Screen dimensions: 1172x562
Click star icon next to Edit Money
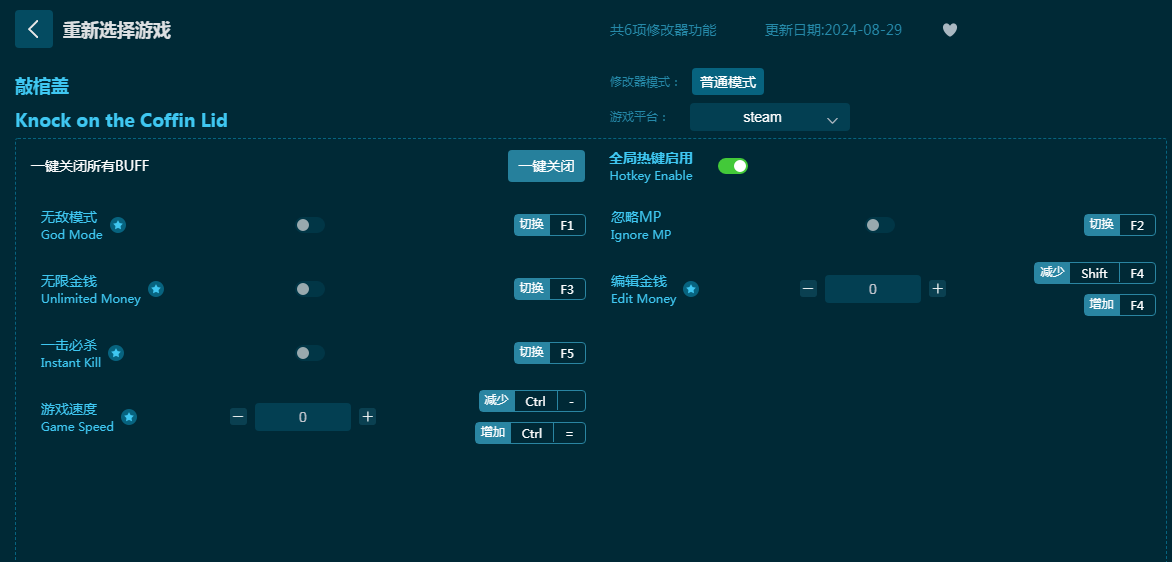[x=691, y=289]
